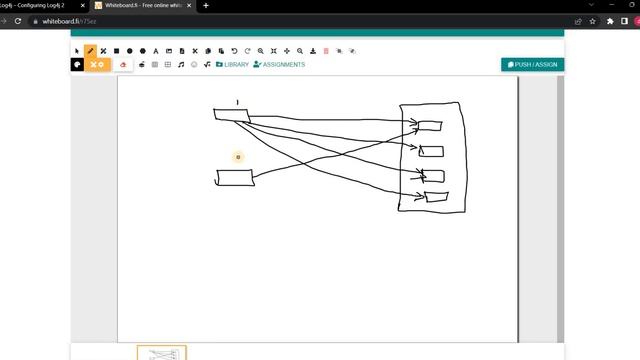Open a new browser tab
Viewport: 640px width, 360px height.
206,6
